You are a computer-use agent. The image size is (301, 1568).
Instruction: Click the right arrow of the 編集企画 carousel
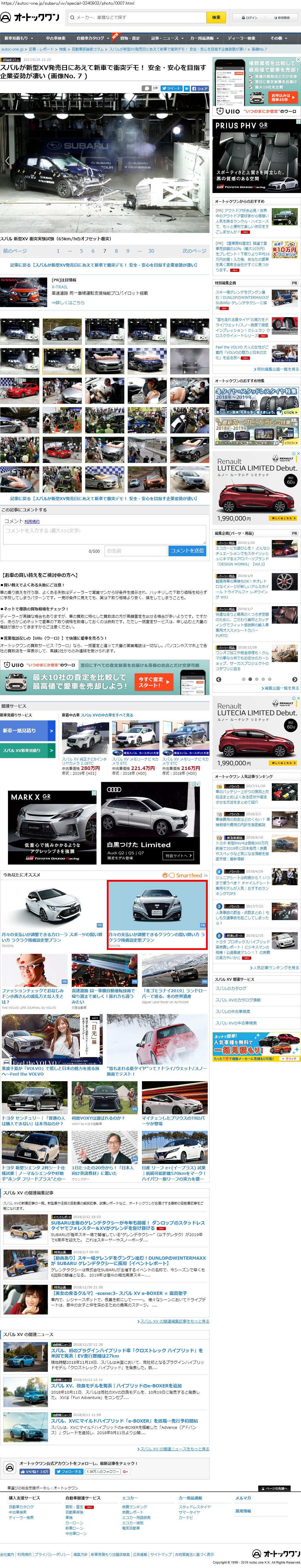coord(294,679)
